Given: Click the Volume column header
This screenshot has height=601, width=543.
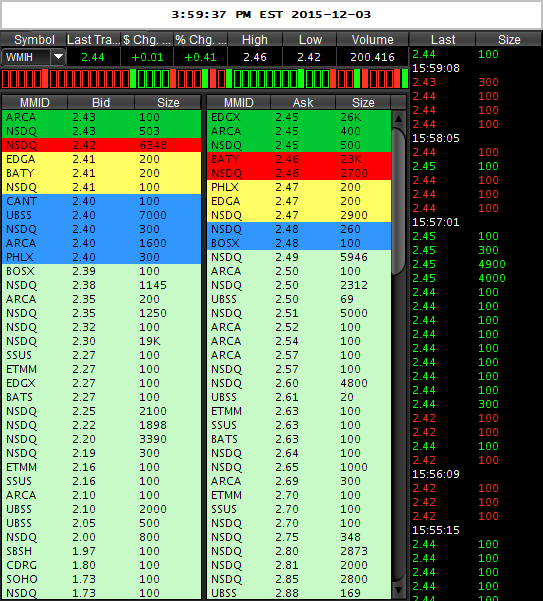Looking at the screenshot, I should point(372,39).
